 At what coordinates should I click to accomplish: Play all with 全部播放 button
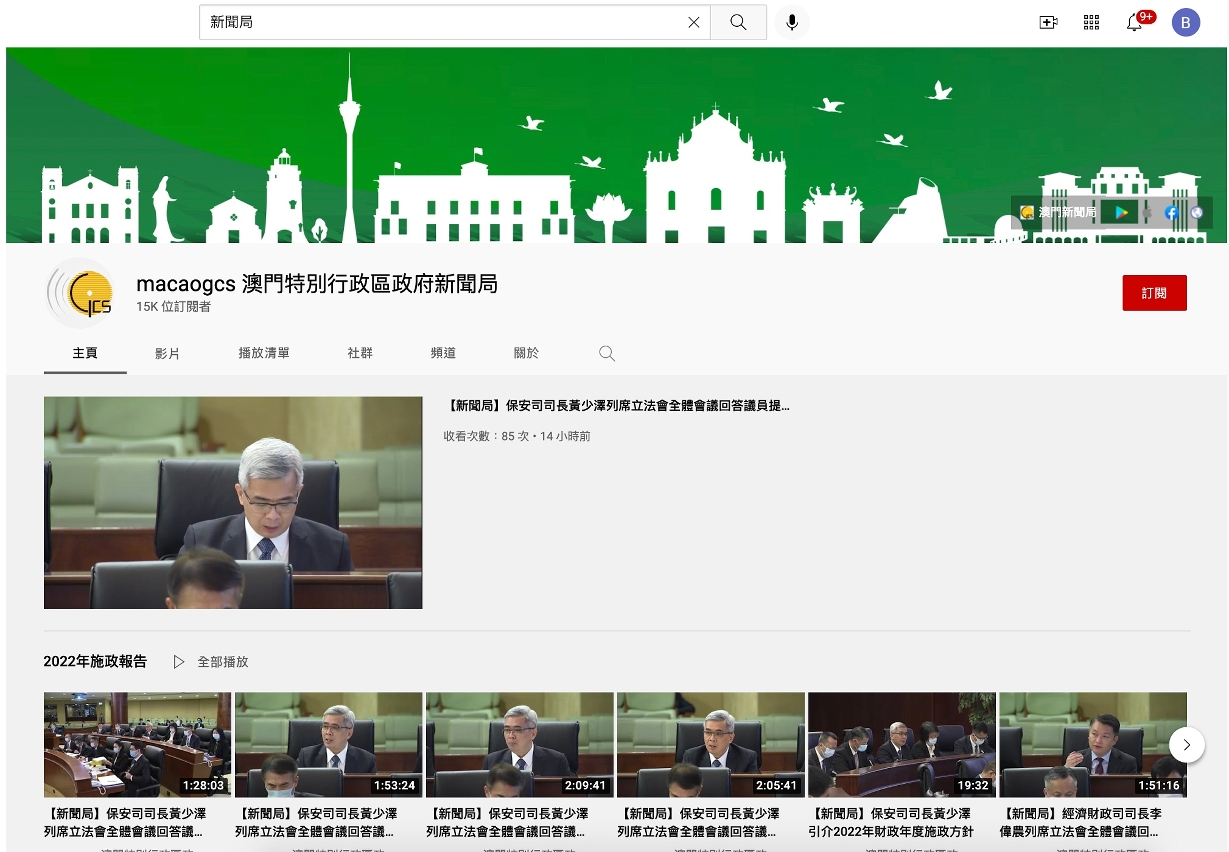[211, 662]
